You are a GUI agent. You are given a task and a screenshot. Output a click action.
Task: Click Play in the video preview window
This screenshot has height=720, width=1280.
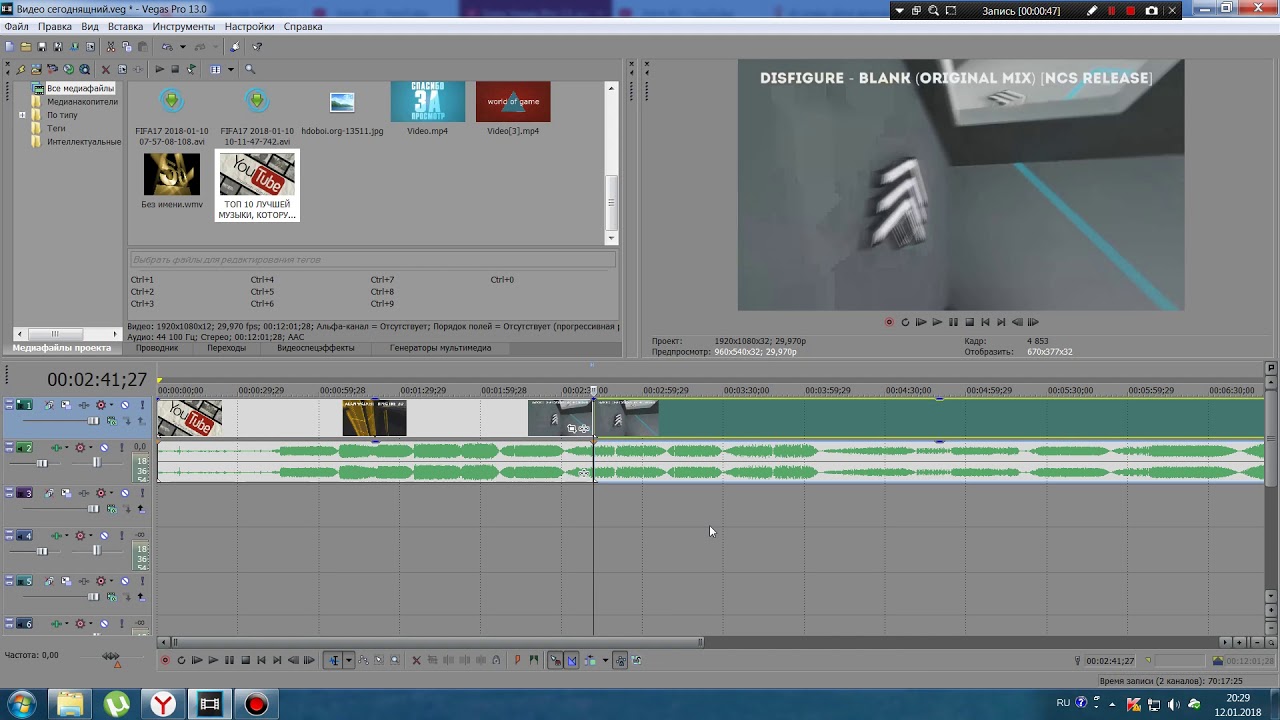[937, 322]
